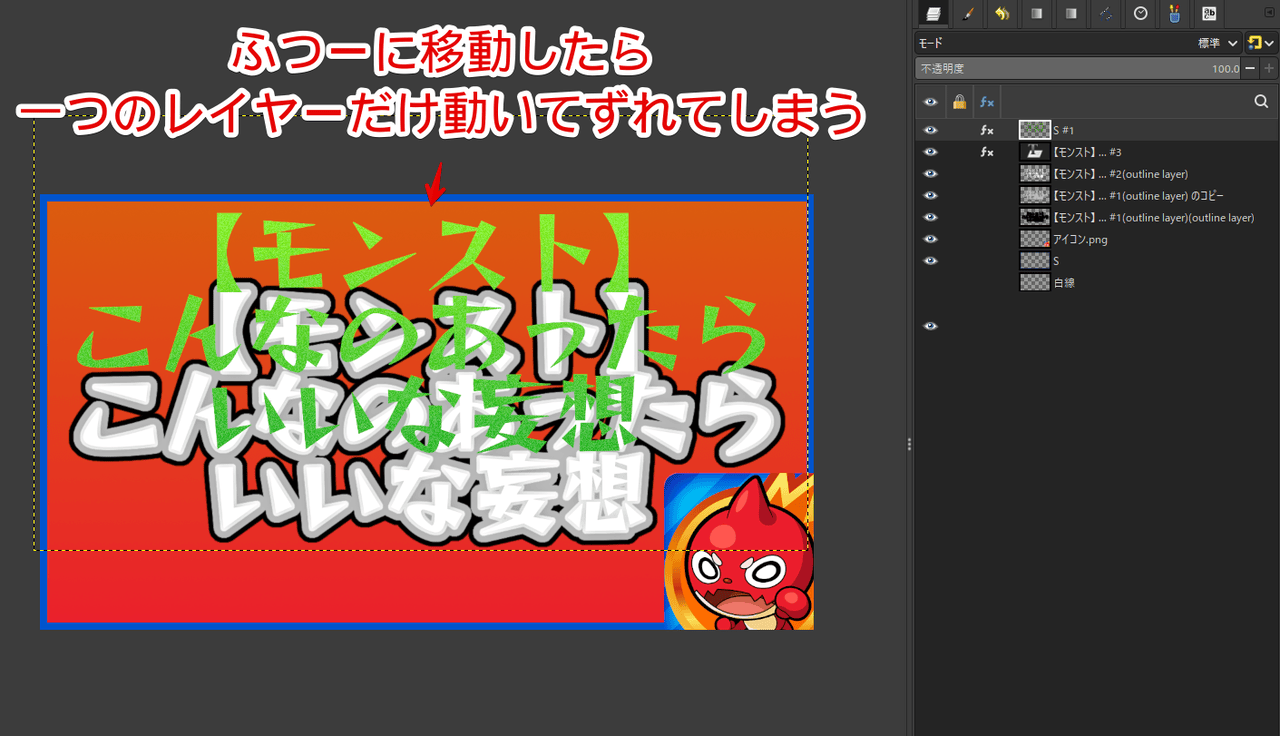Click the dock configure menu arrow button

click(1269, 12)
